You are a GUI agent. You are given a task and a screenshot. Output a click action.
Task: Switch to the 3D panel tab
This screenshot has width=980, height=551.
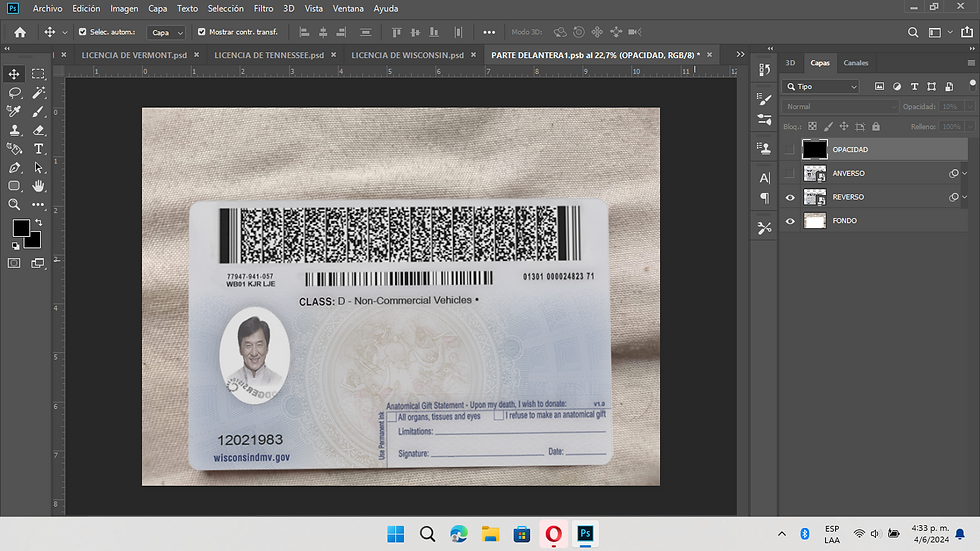coord(790,62)
